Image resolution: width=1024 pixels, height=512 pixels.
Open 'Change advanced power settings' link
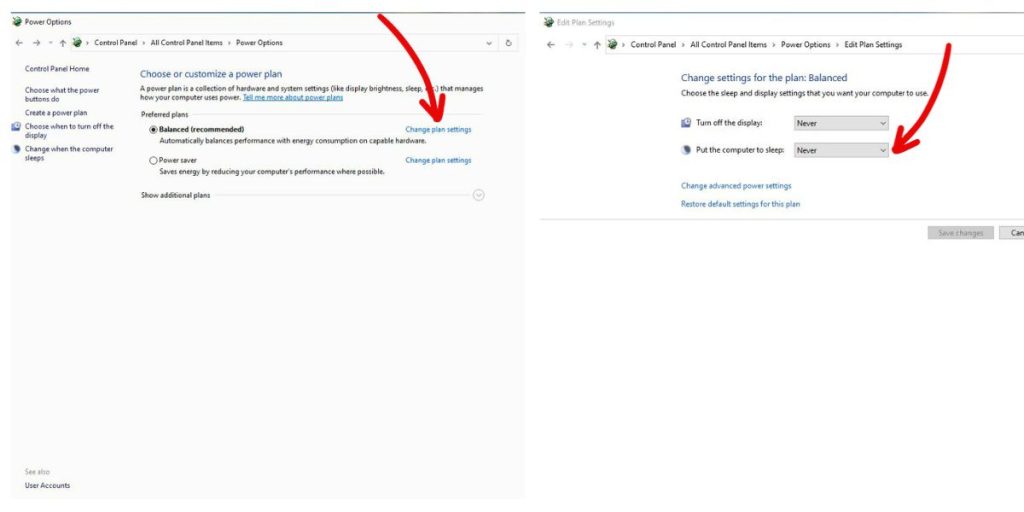tap(736, 186)
